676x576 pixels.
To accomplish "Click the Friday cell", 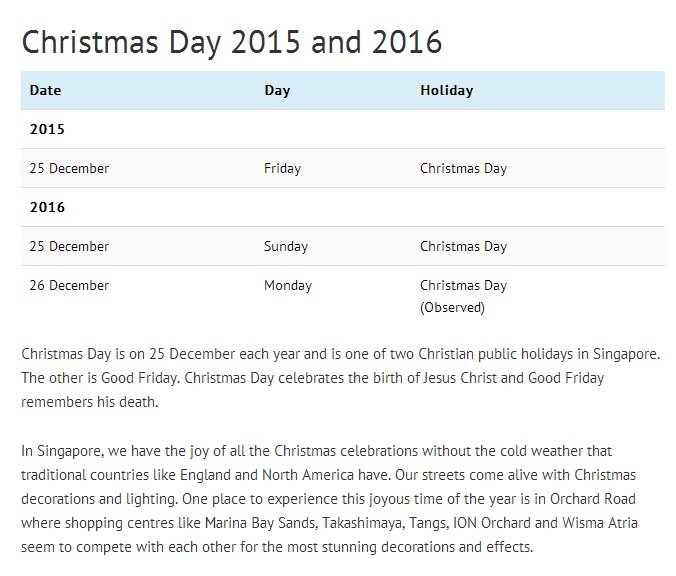I will [x=282, y=168].
